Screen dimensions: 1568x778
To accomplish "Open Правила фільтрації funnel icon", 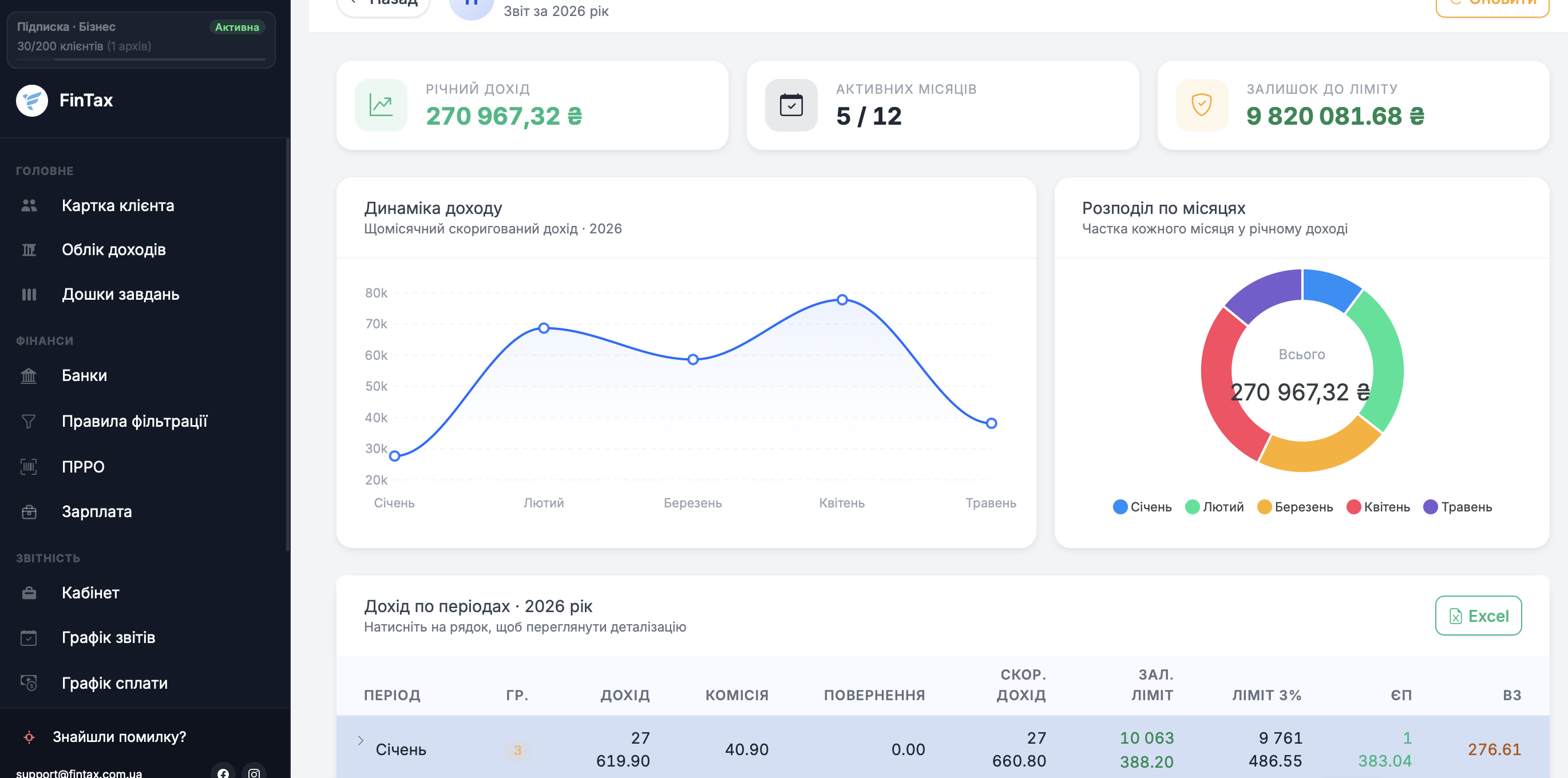I will pos(29,421).
